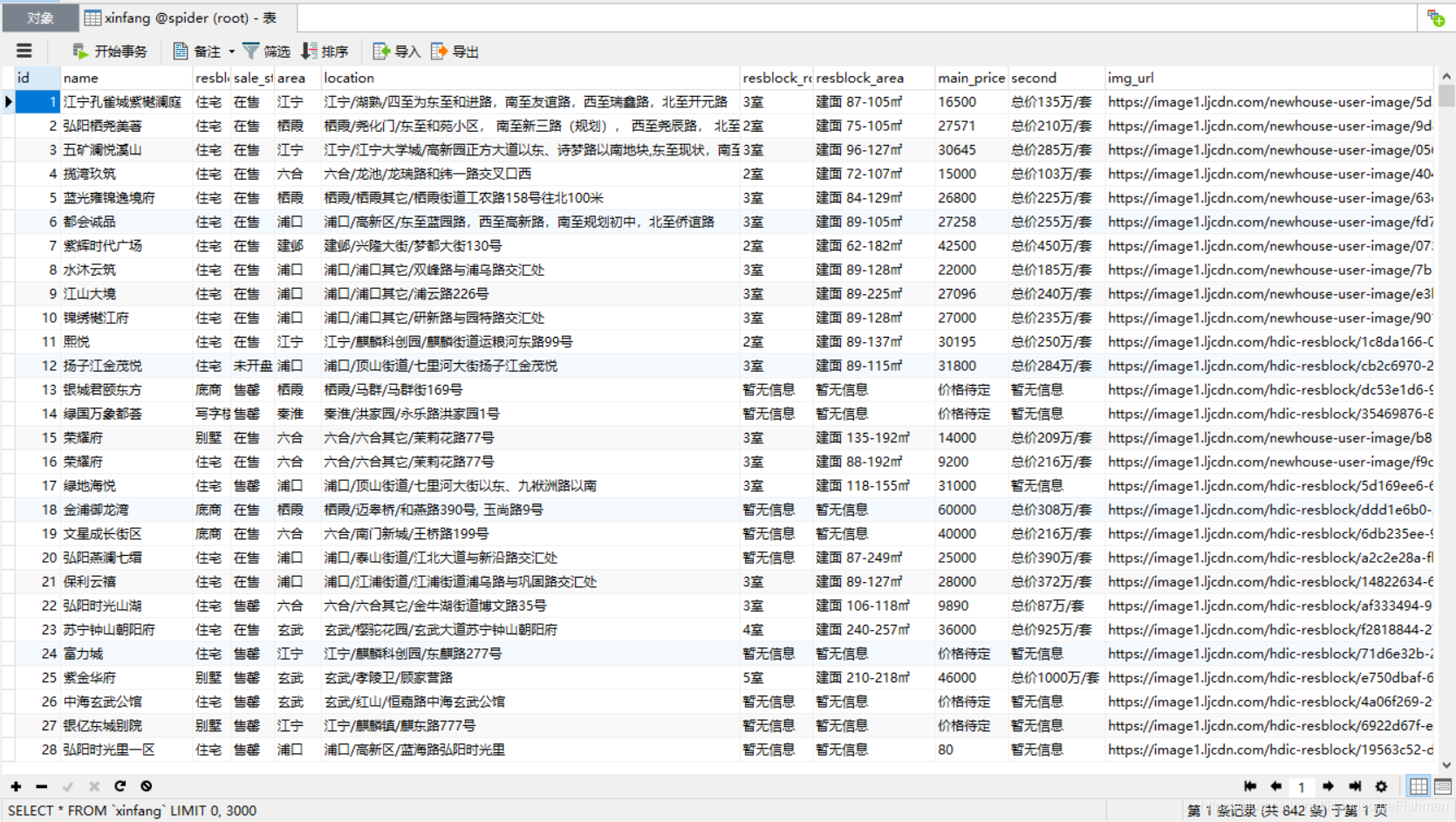Select name cell '紫辉时代广场'

[x=126, y=246]
